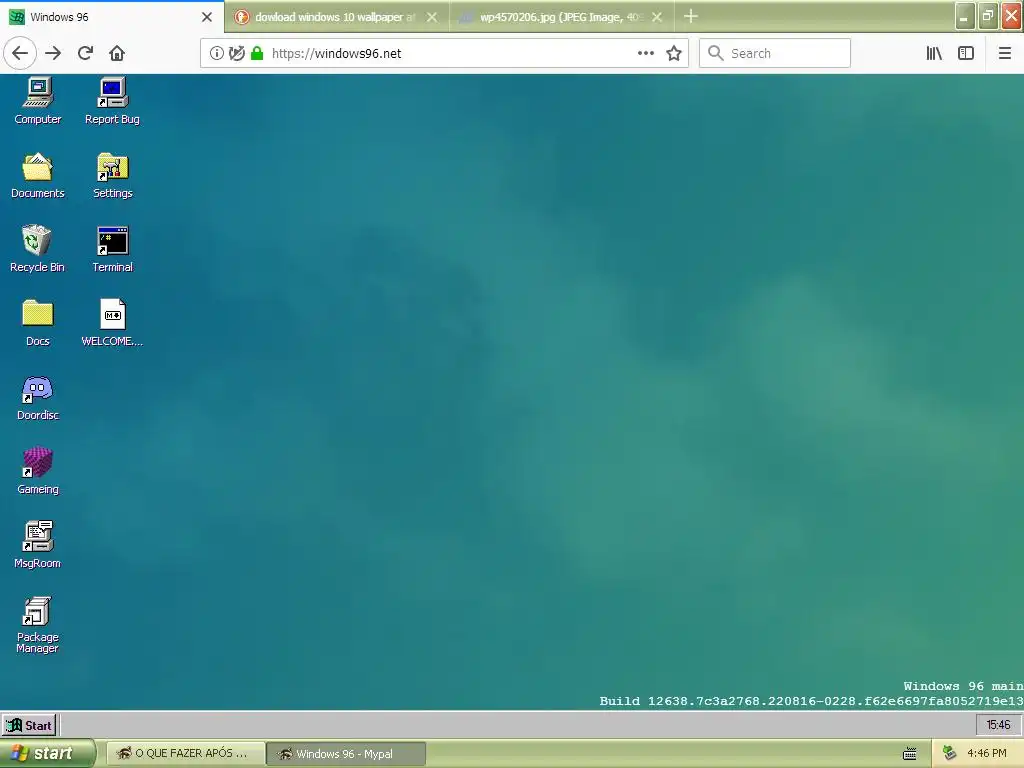The width and height of the screenshot is (1024, 768).
Task: Switch to dowload windows 10 wallpaper tab
Action: [337, 17]
